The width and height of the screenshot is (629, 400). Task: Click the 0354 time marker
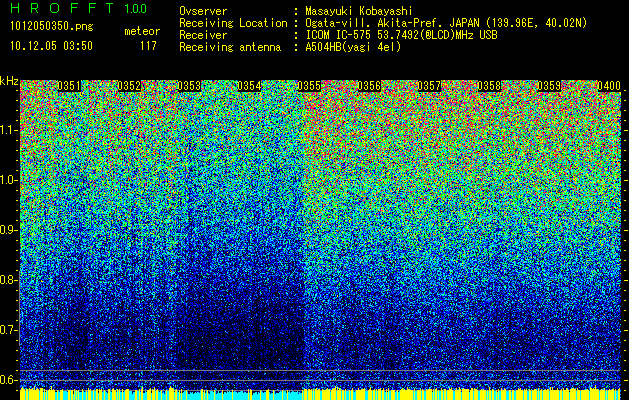(249, 86)
